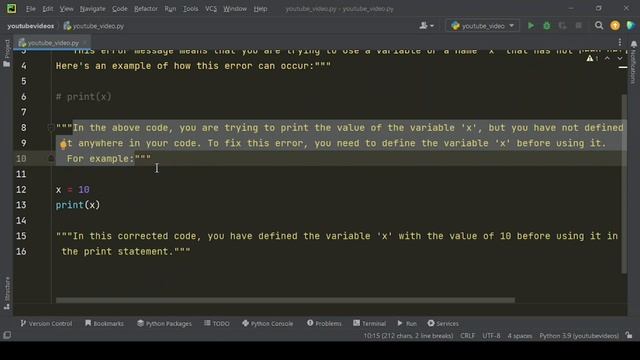Click the commented # print(x) line
640x360 pixels.
point(83,97)
